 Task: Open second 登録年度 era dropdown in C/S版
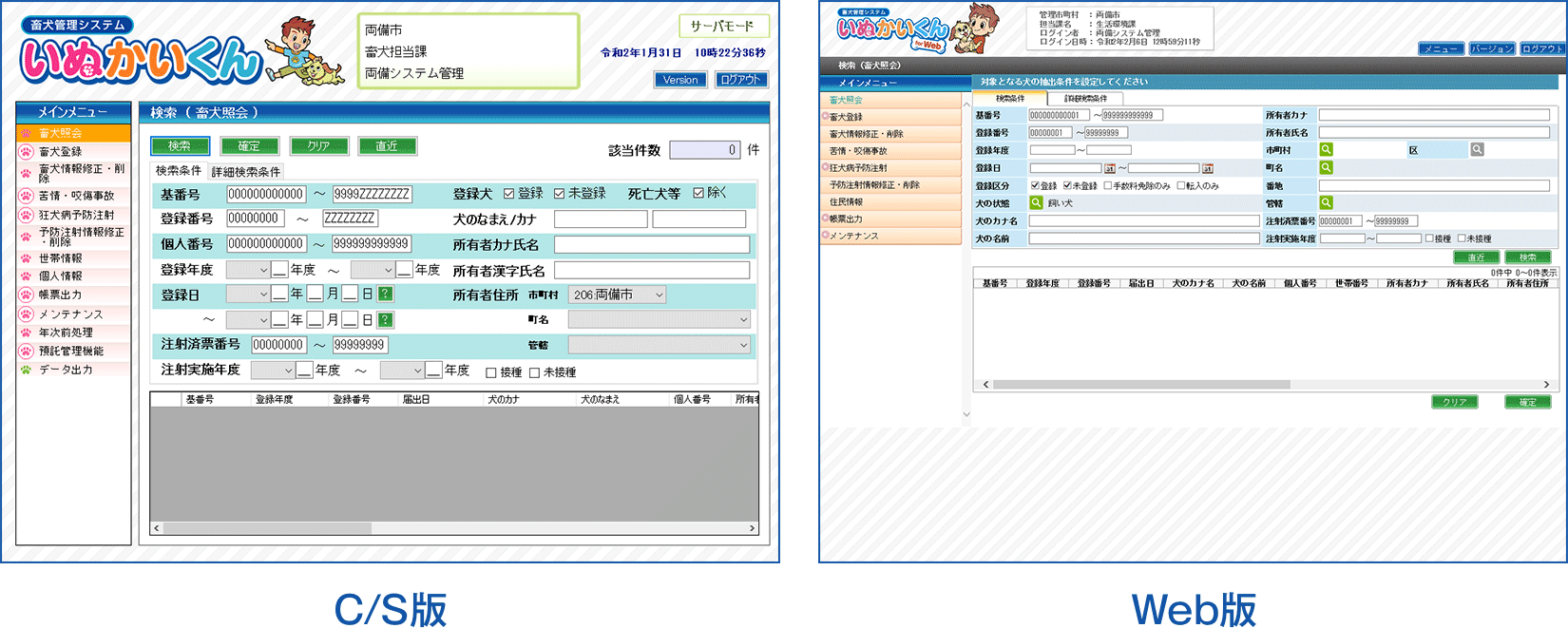pos(373,270)
